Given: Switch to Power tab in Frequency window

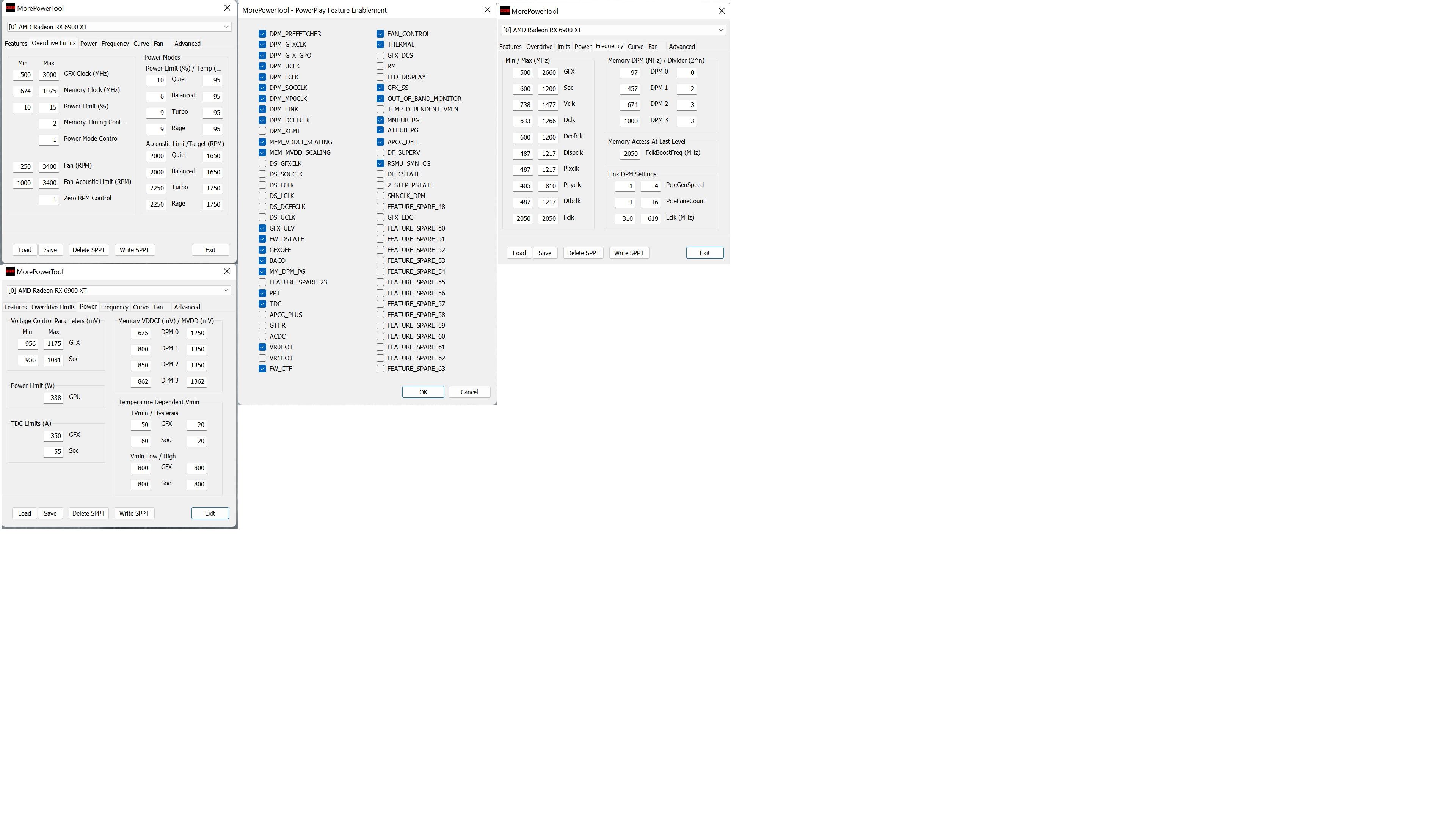Looking at the screenshot, I should click(583, 46).
